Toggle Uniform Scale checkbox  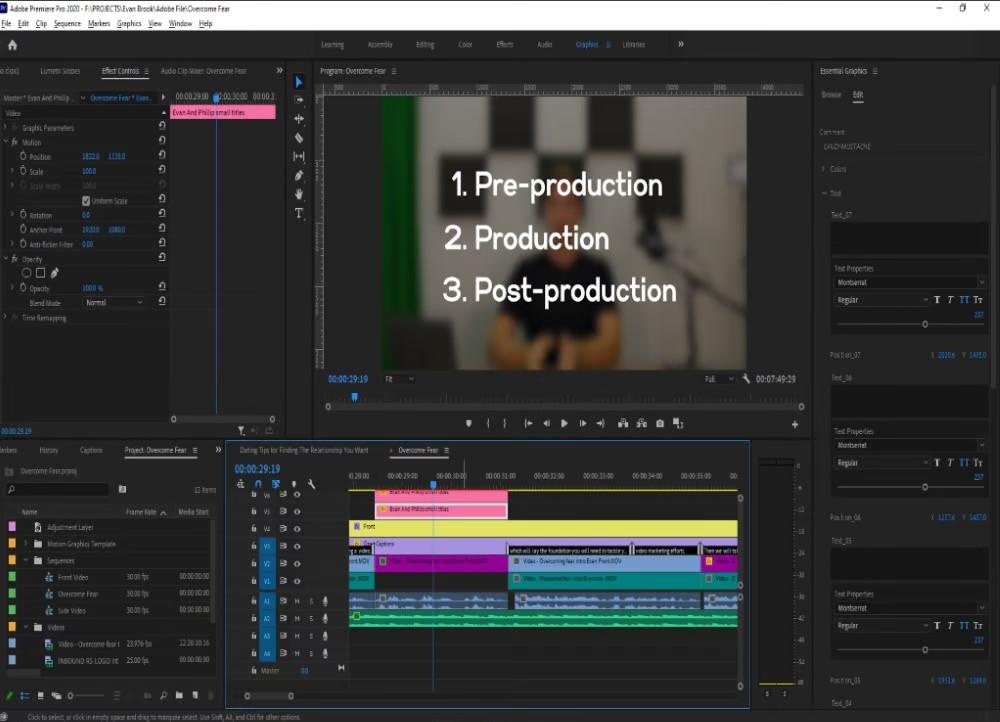point(86,201)
